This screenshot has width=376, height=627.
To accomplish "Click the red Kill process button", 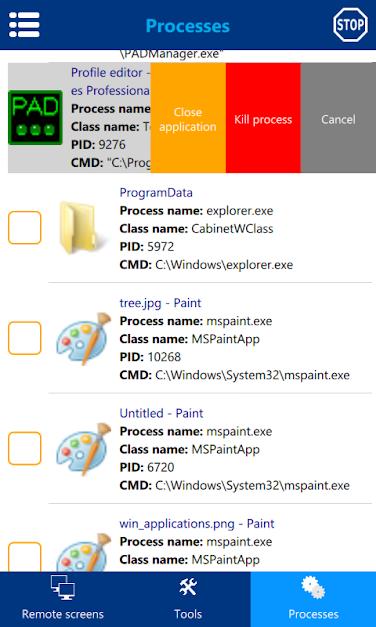I will 263,118.
